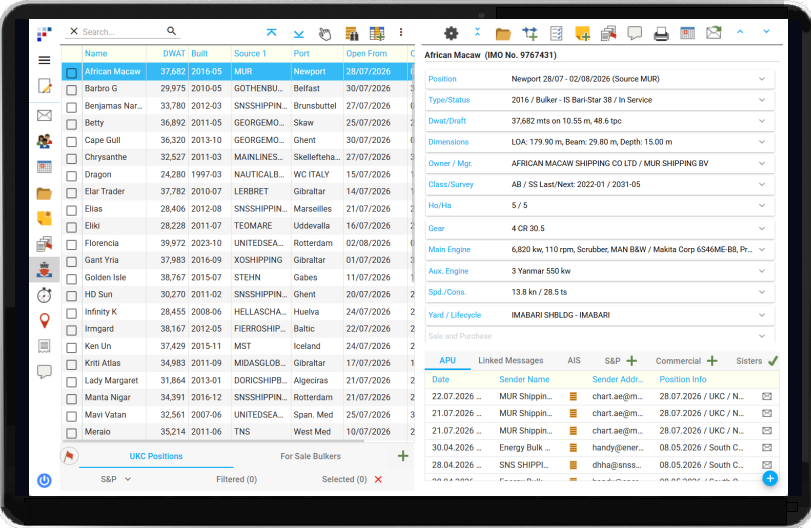The image size is (811, 528).
Task: Click the red flag icon near UKC Positions
Action: point(69,456)
